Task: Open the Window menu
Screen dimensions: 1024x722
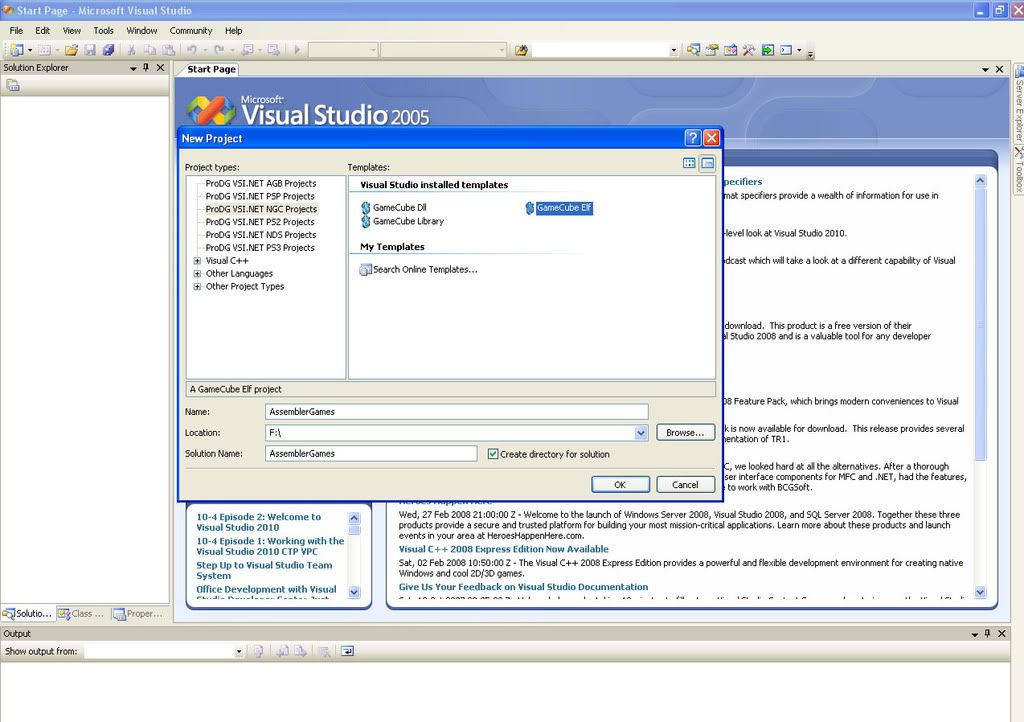Action: click(x=142, y=31)
